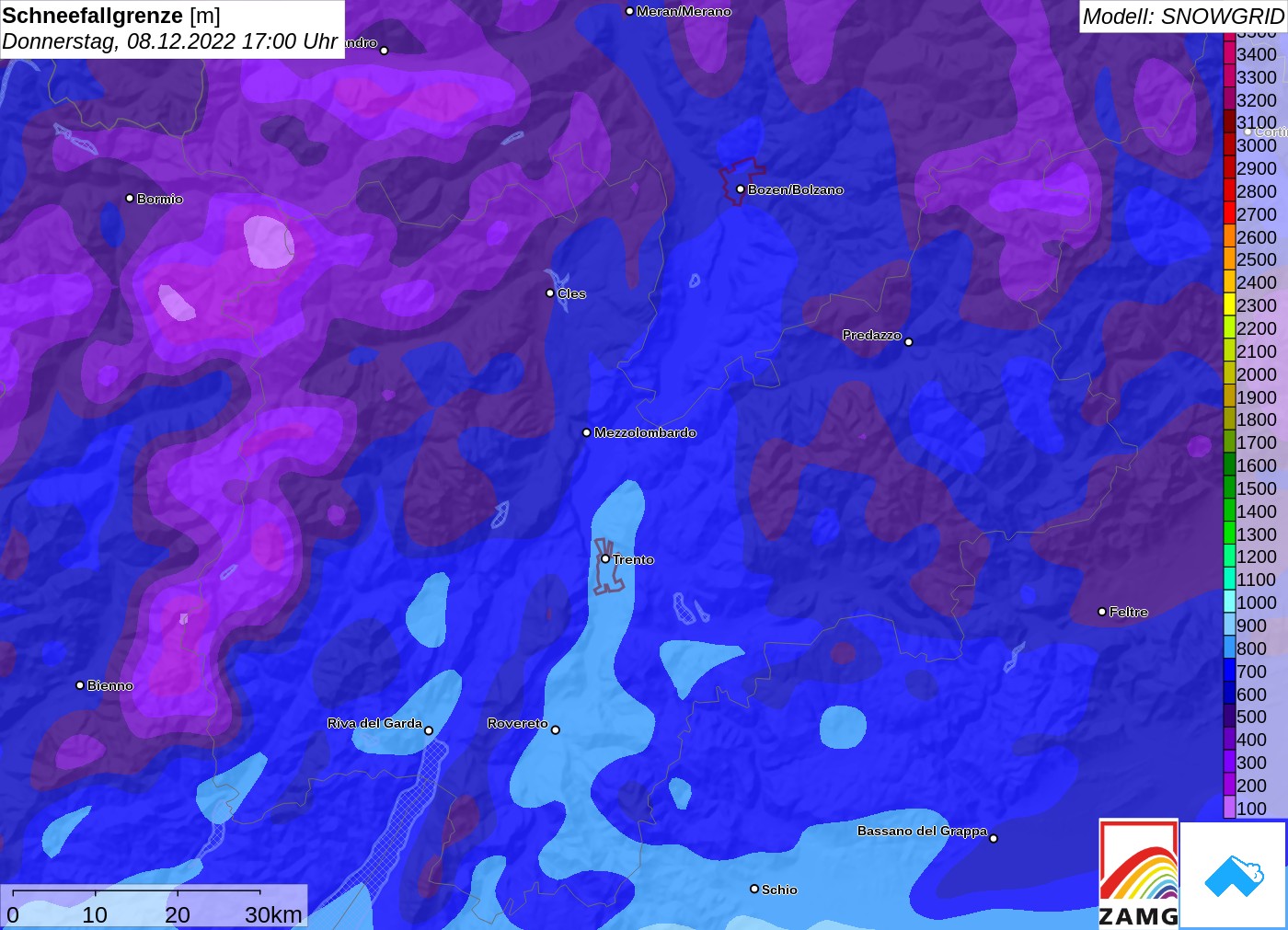Select the Mezzolombardo map label
Viewport: 1288px width, 930px height.
[645, 432]
